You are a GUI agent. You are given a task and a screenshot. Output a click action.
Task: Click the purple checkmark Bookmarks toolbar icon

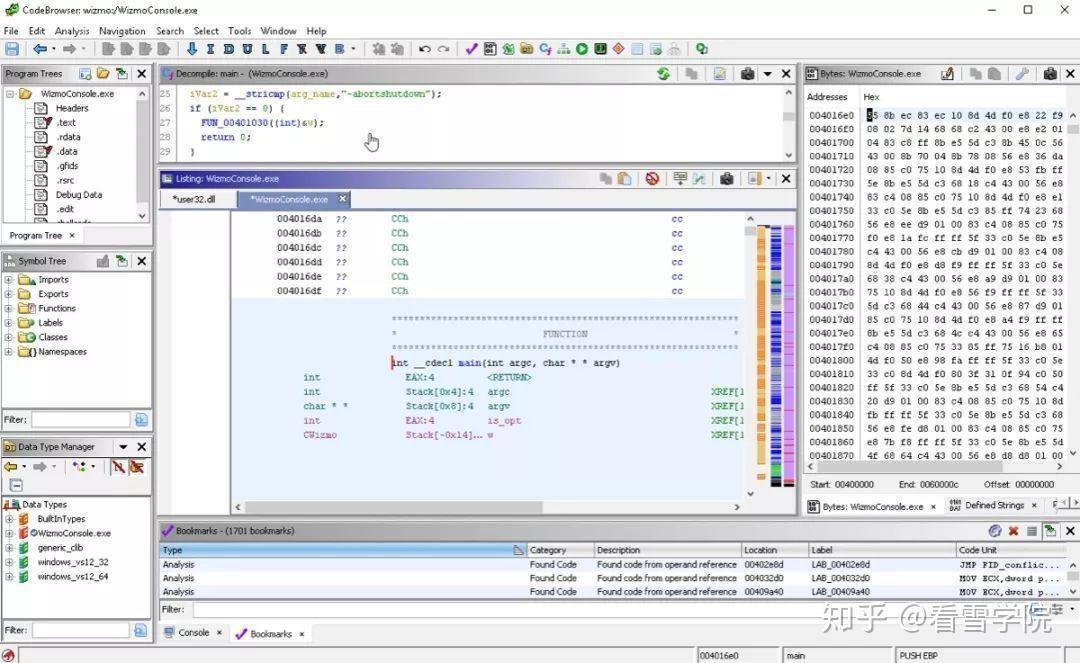[471, 49]
